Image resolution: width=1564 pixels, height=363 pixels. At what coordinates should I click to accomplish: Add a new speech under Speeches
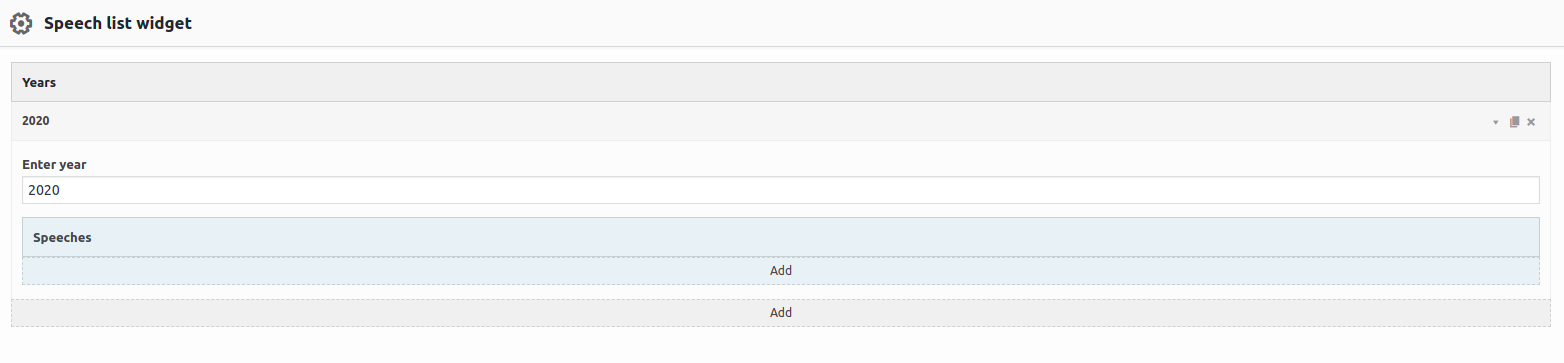(781, 271)
